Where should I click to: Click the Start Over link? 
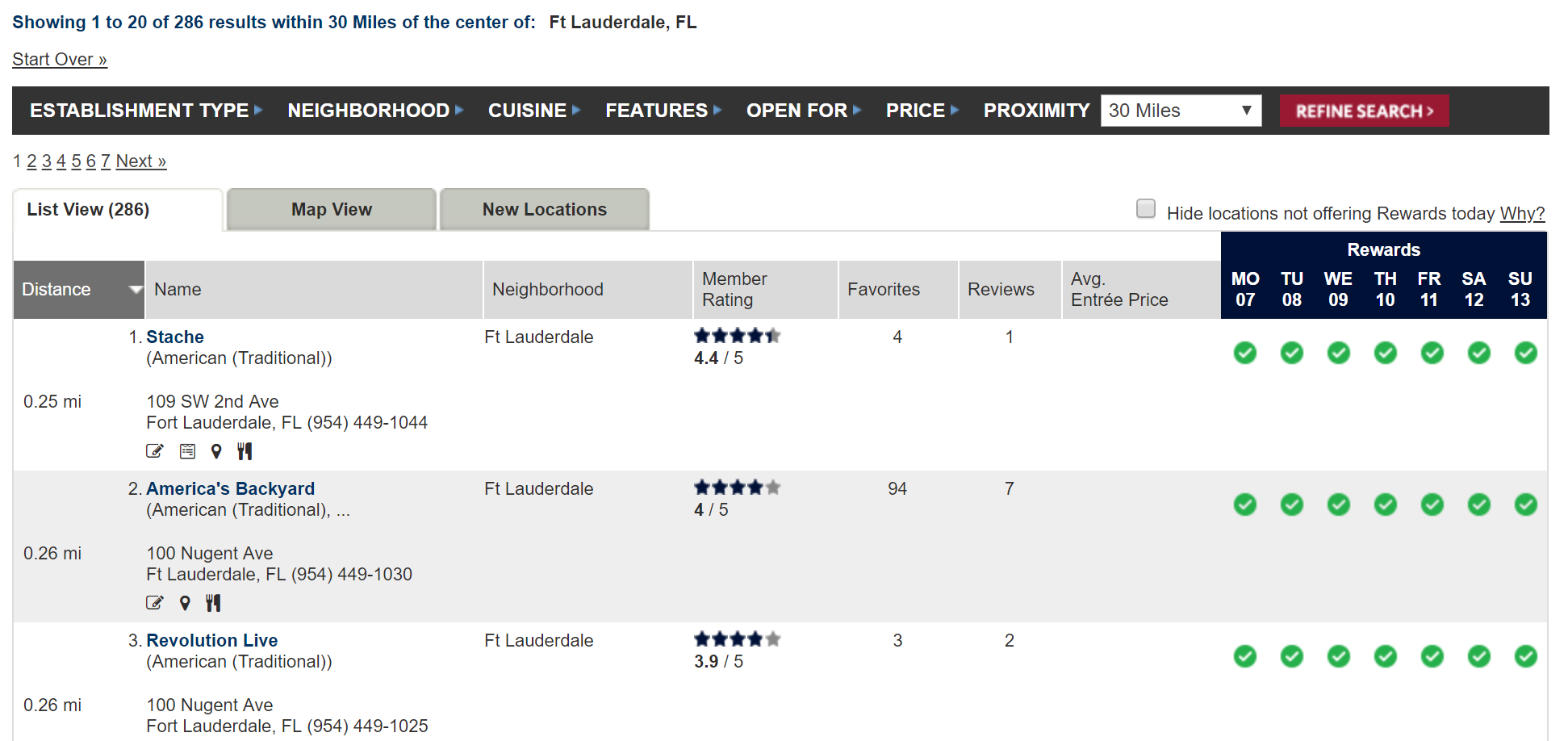(x=60, y=60)
